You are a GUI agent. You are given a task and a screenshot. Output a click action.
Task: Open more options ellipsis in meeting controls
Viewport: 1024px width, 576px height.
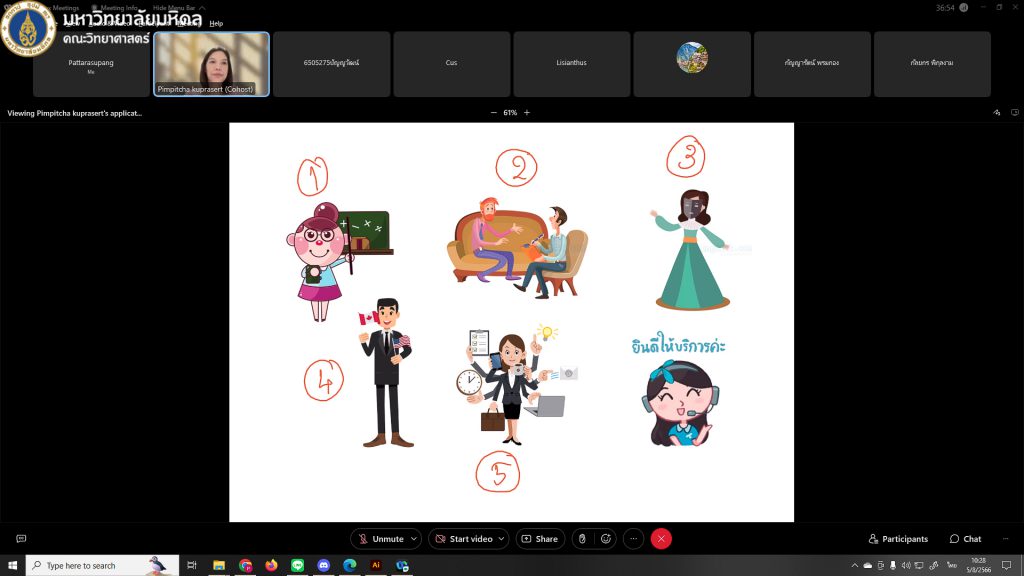point(633,539)
